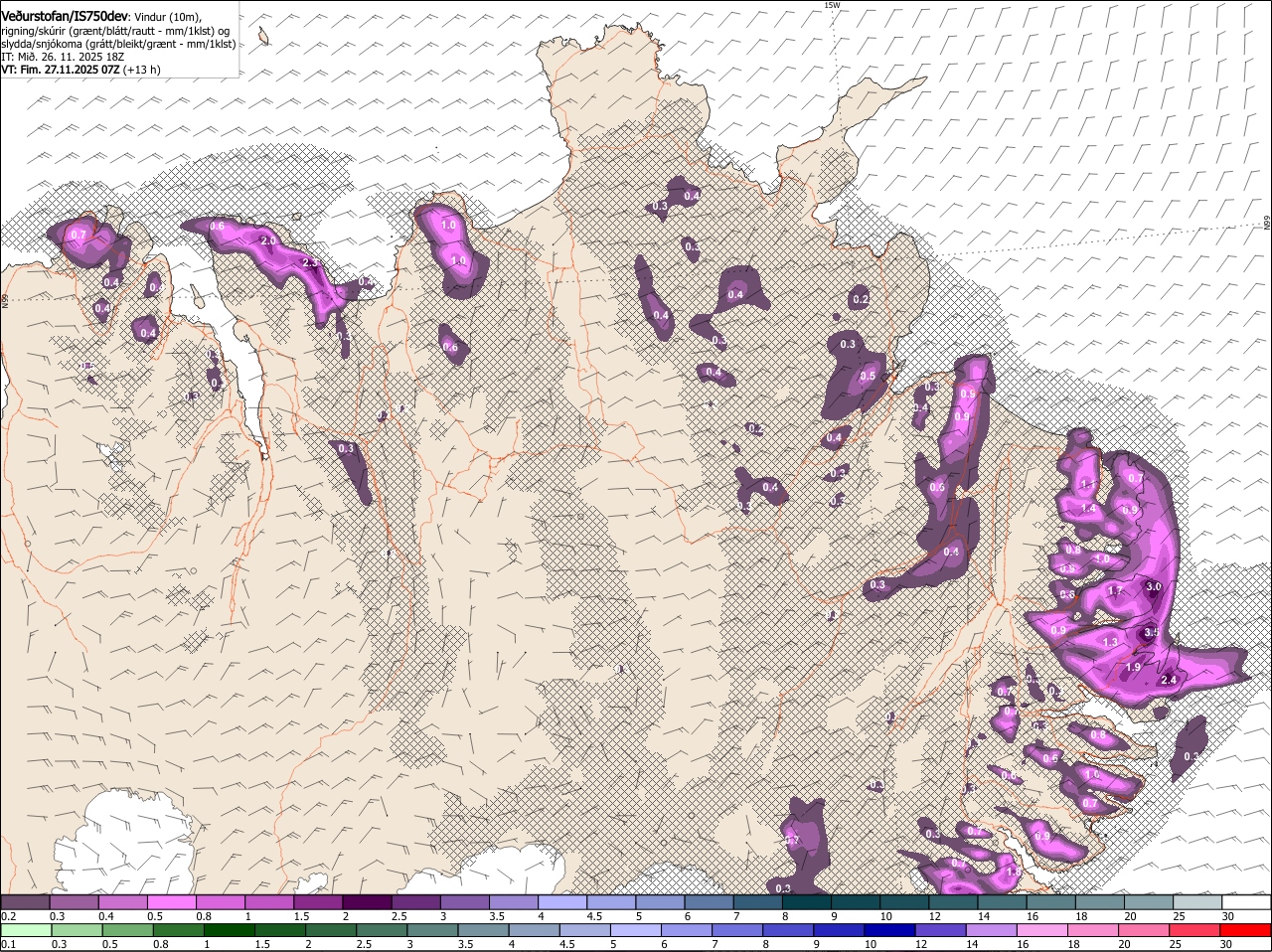Select dark blue 10 swatch in lower legend
The height and width of the screenshot is (952, 1272).
[888, 930]
